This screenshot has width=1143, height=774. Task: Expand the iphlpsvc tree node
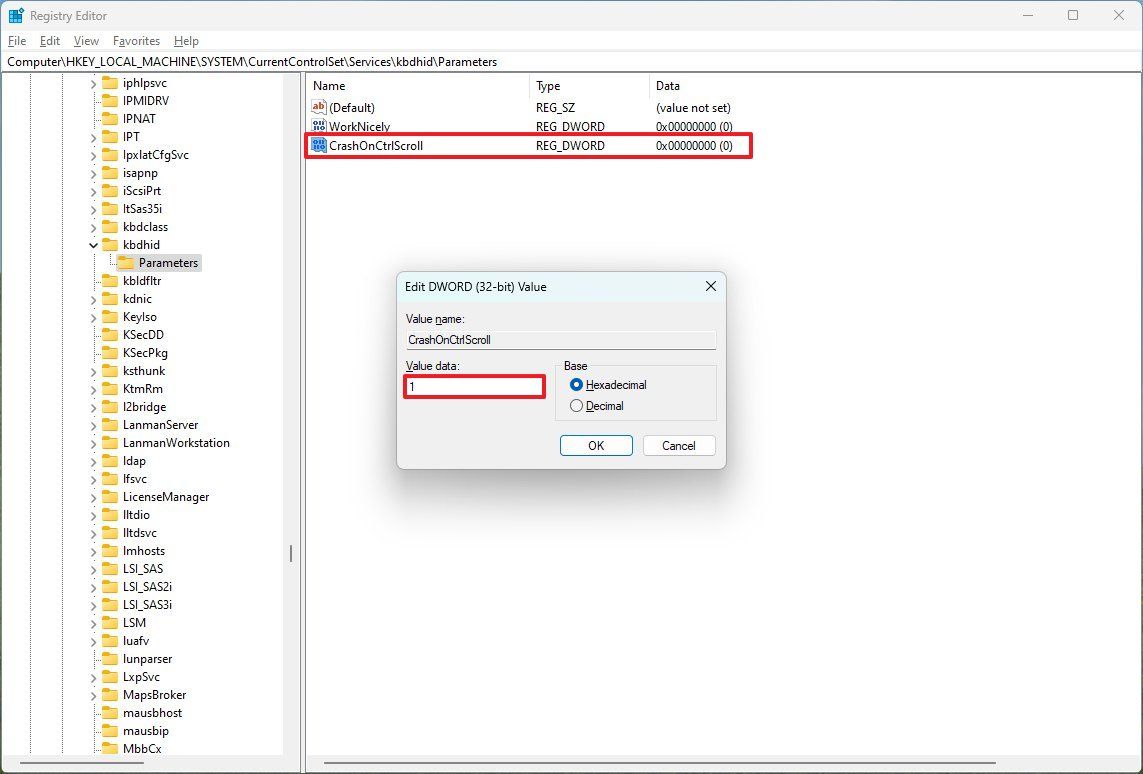coord(93,83)
